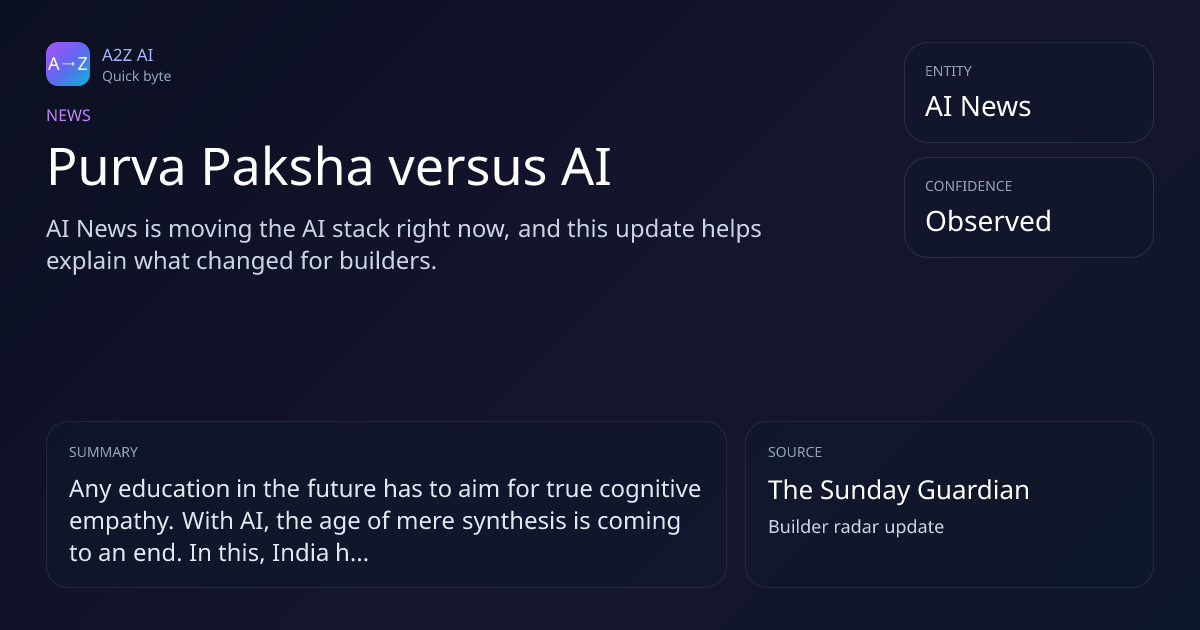The height and width of the screenshot is (630, 1200).
Task: Click the A2Z AI brand name
Action: [x=127, y=55]
